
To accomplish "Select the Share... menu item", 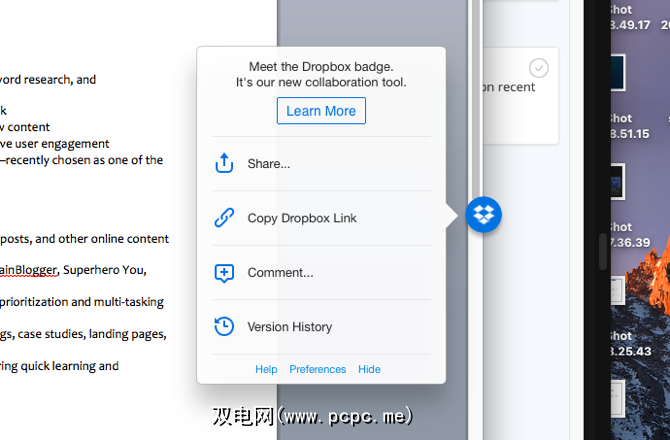I will click(x=269, y=164).
